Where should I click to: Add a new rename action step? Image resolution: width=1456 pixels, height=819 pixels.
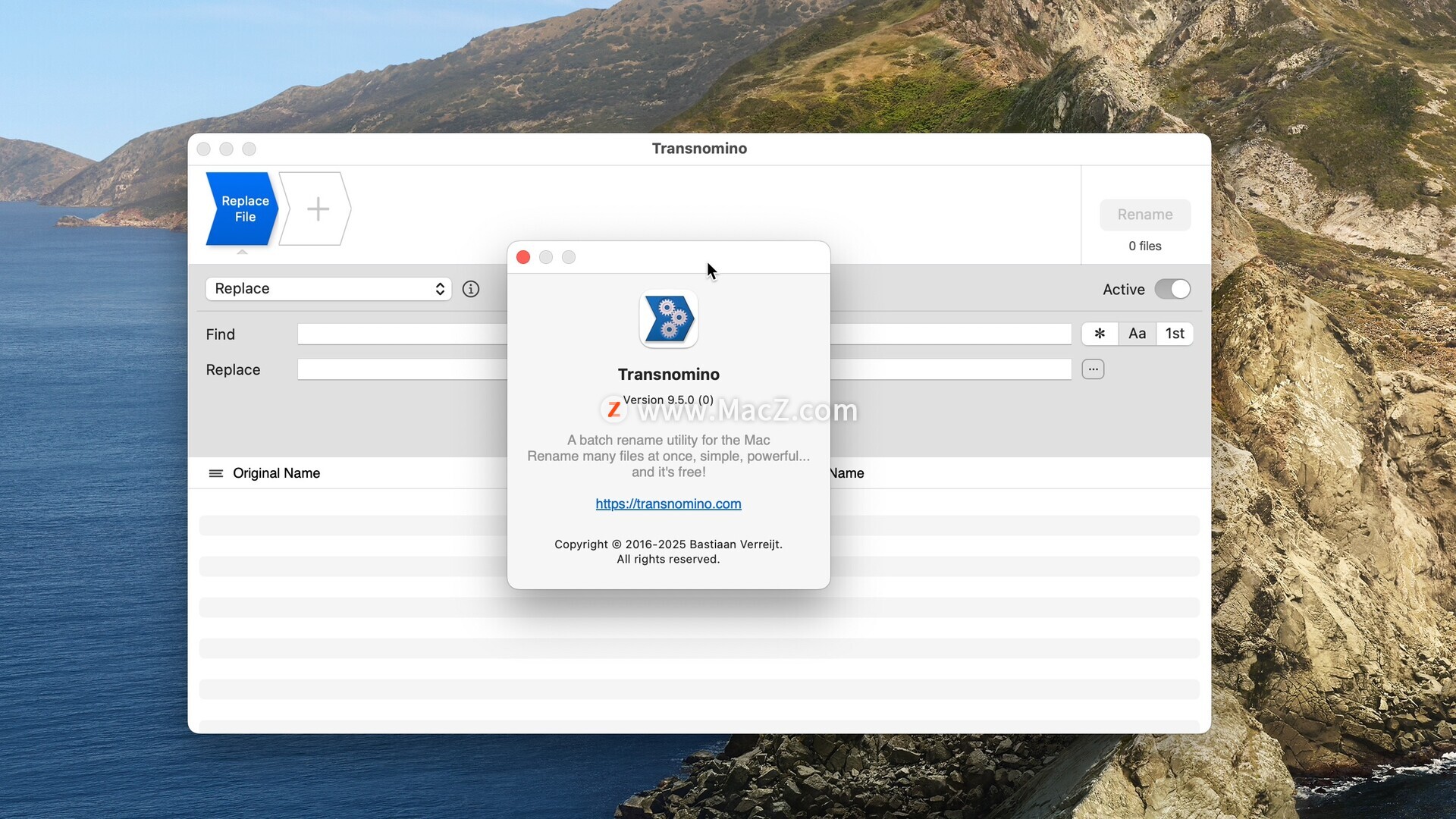(315, 209)
